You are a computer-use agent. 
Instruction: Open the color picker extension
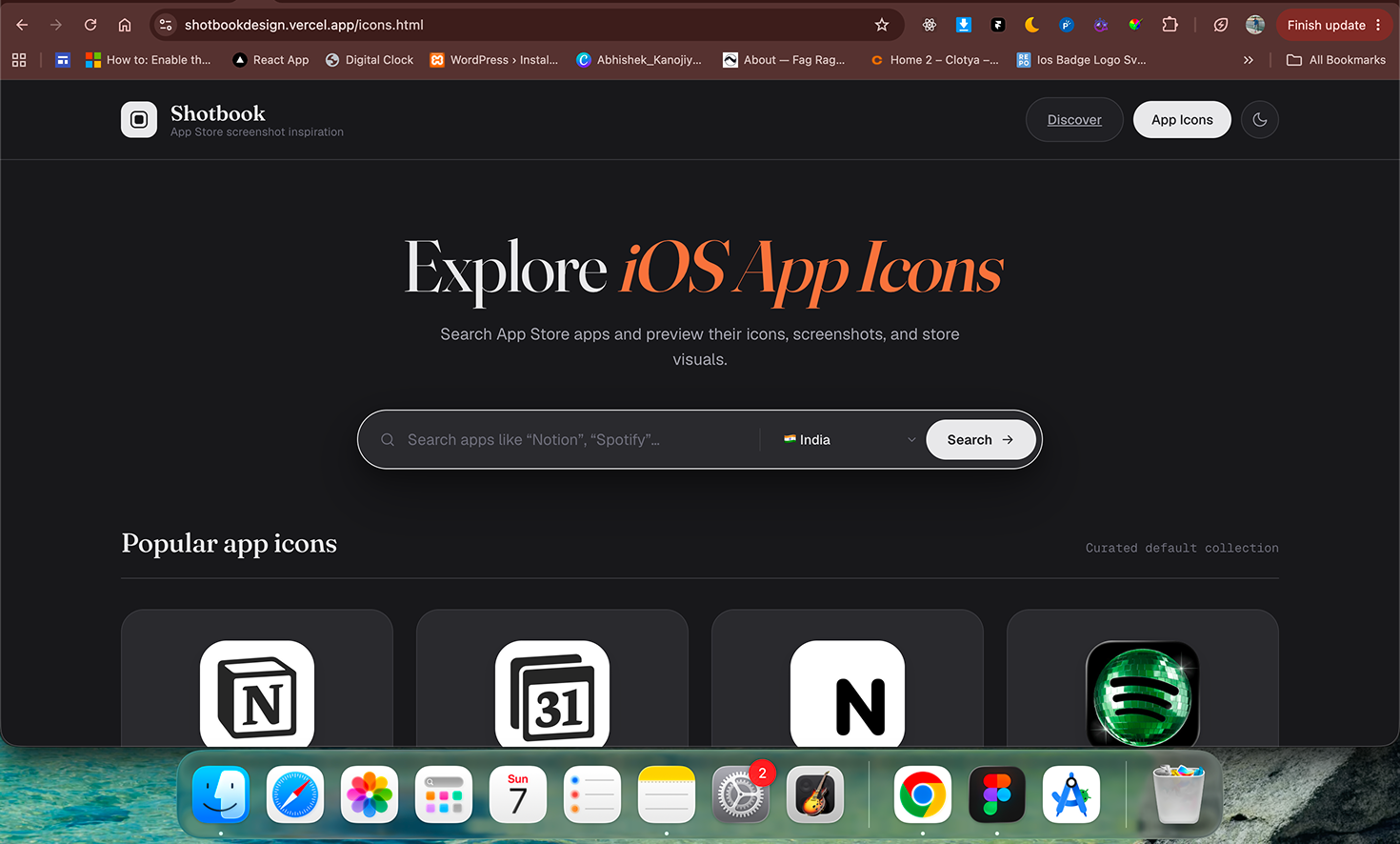coord(1135,25)
